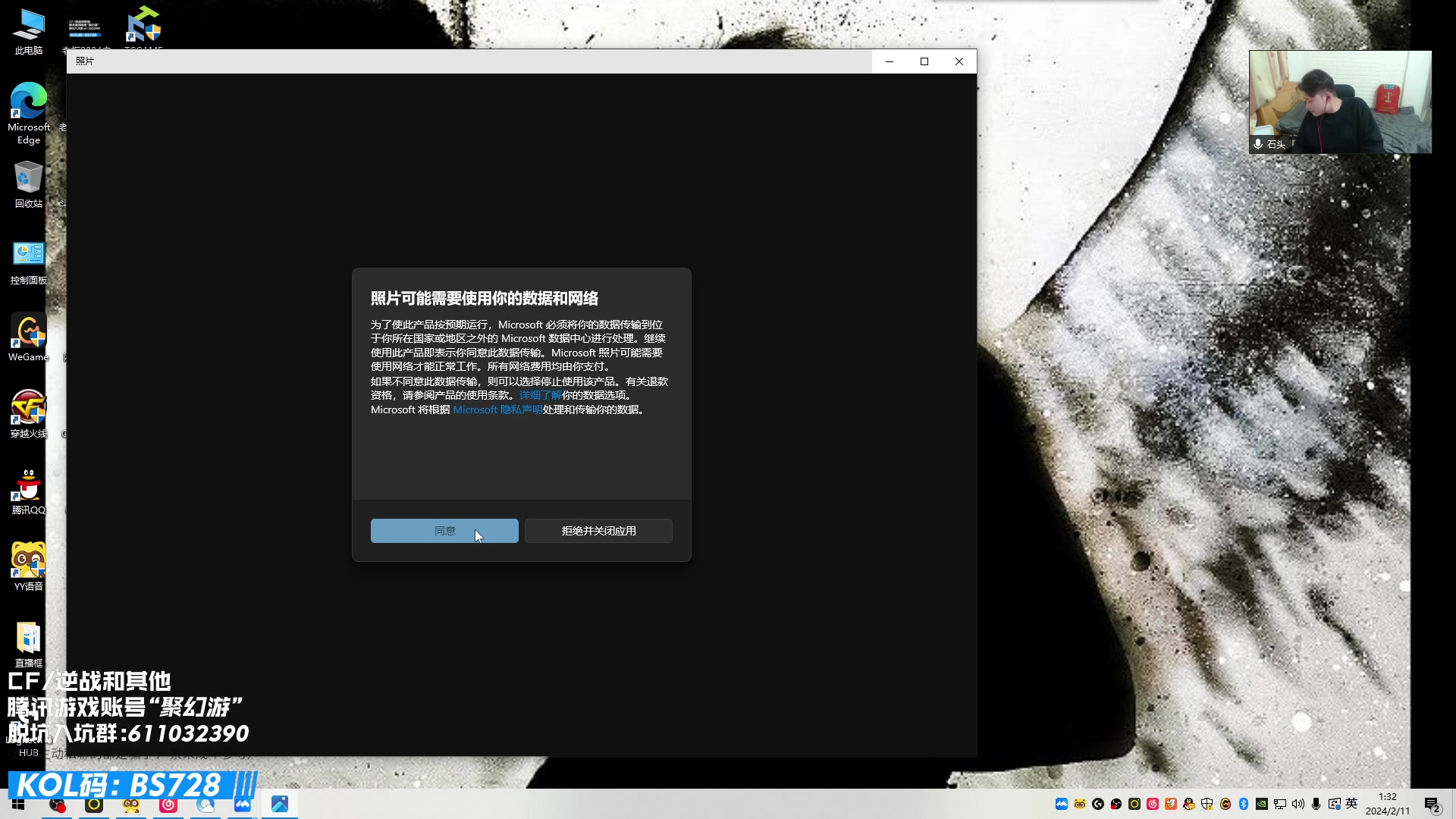The width and height of the screenshot is (1456, 819).
Task: Minimize the 照片 window
Action: coord(890,61)
